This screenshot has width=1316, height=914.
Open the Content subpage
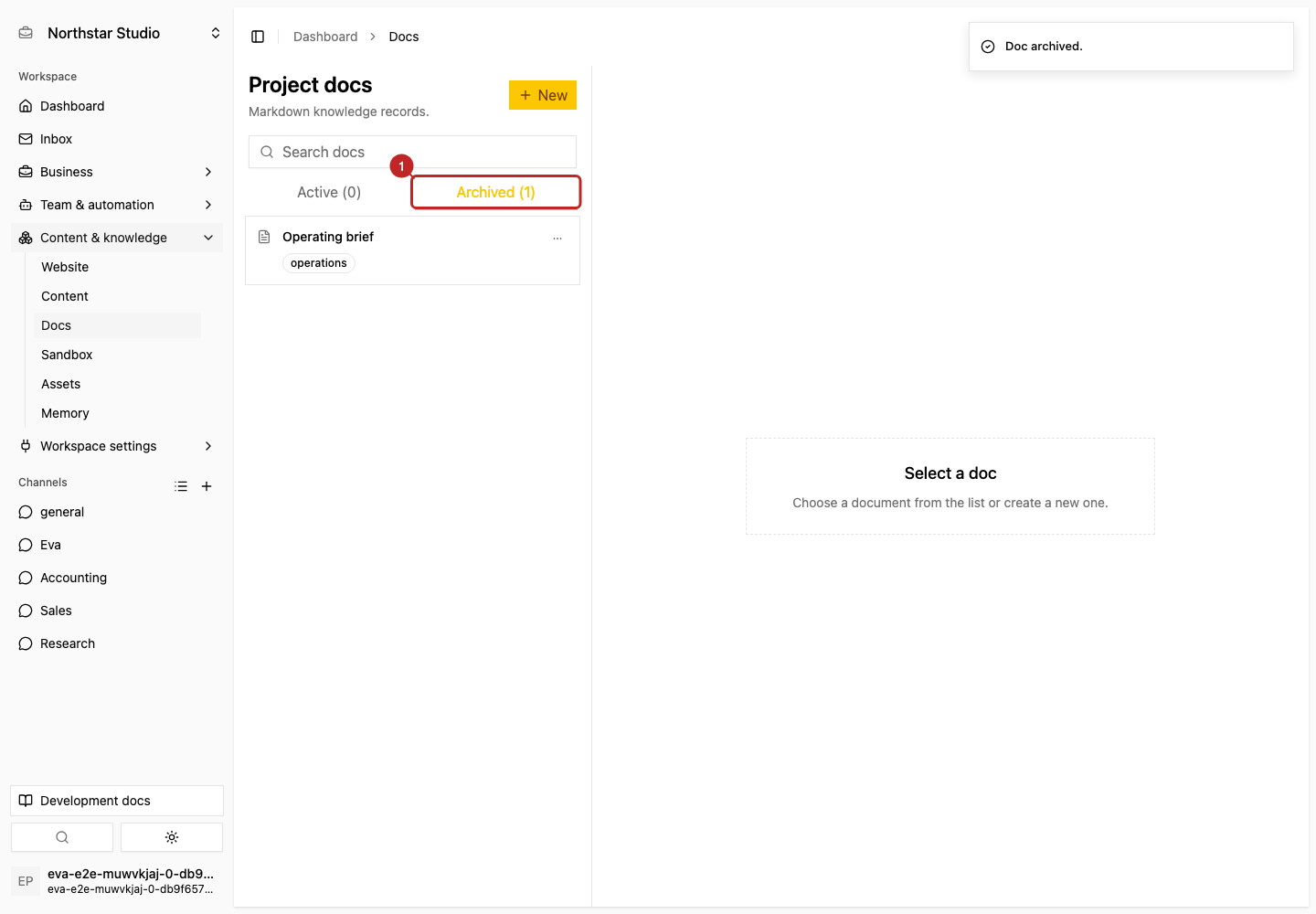(117, 296)
